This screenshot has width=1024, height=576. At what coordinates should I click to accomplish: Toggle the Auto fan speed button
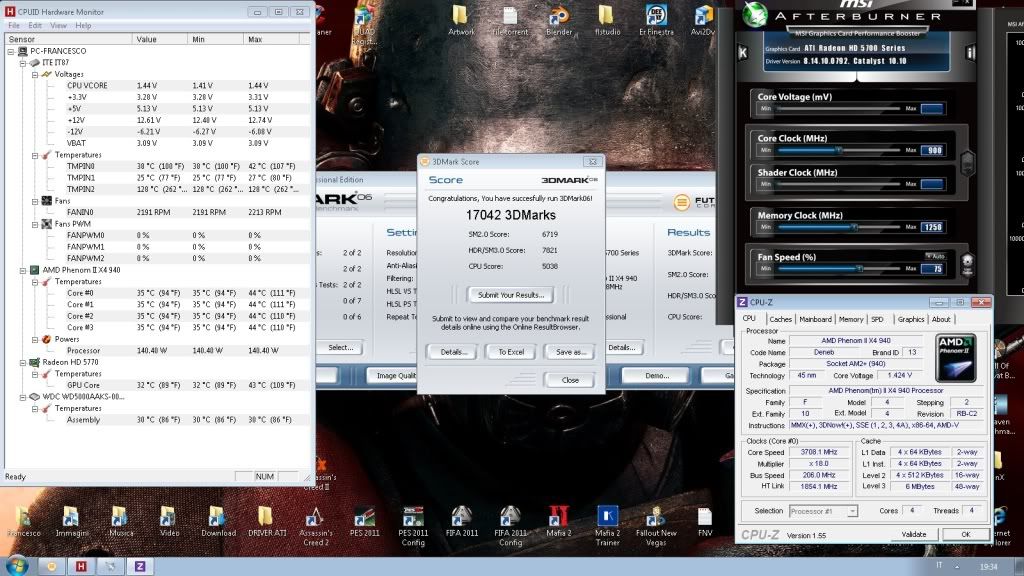coord(935,256)
